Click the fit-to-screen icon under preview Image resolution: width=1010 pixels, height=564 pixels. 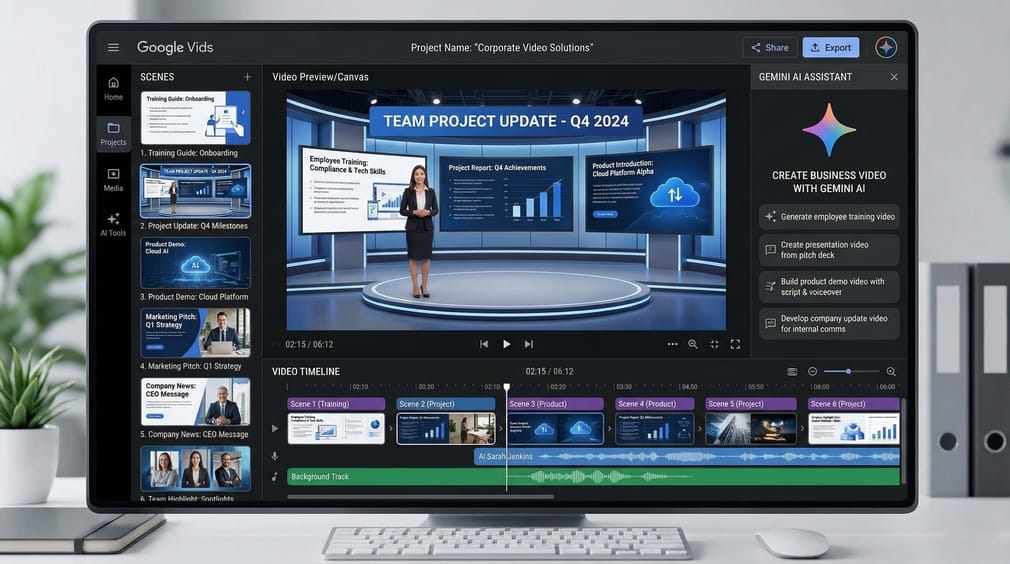click(714, 344)
